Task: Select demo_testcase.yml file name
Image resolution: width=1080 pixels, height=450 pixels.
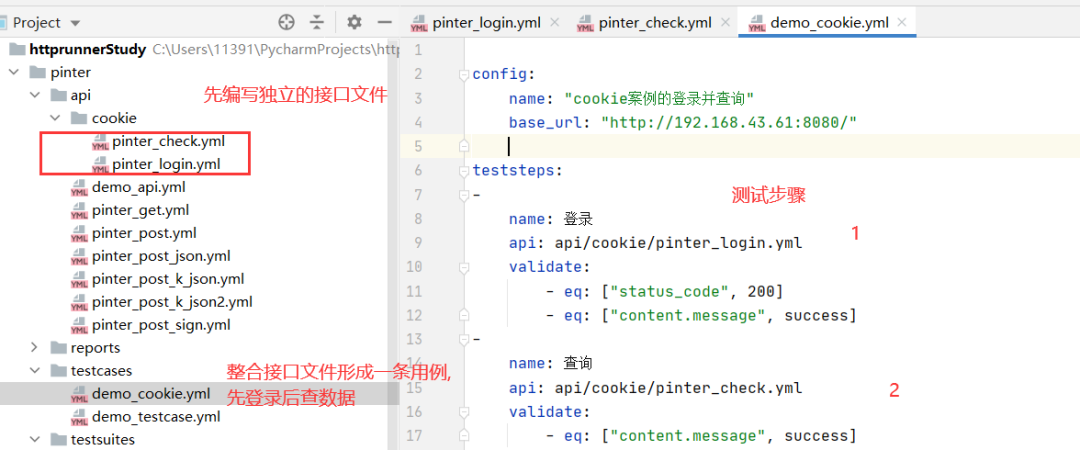Action: pyautogui.click(x=156, y=416)
